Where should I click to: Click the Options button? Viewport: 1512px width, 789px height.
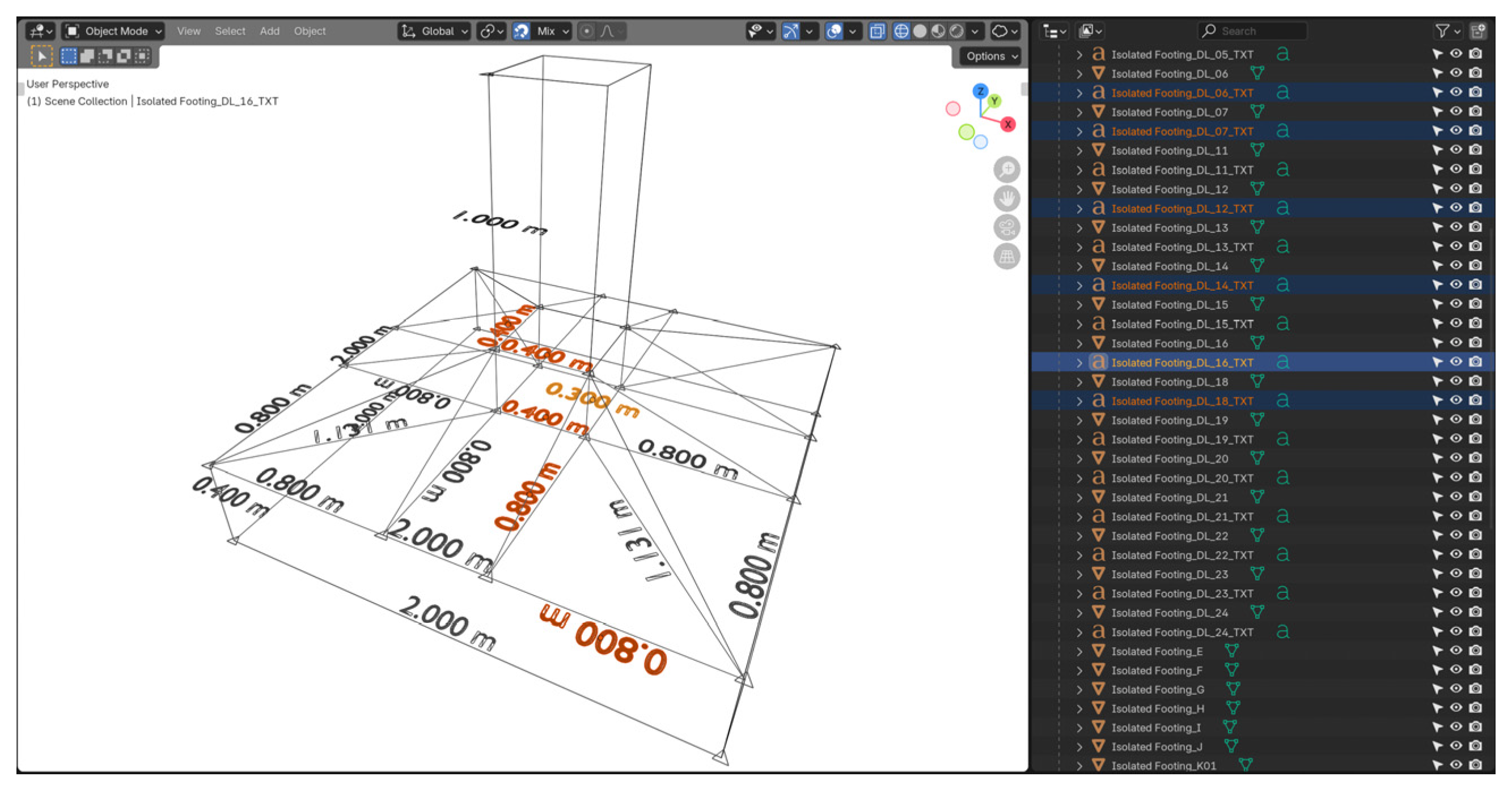[991, 56]
